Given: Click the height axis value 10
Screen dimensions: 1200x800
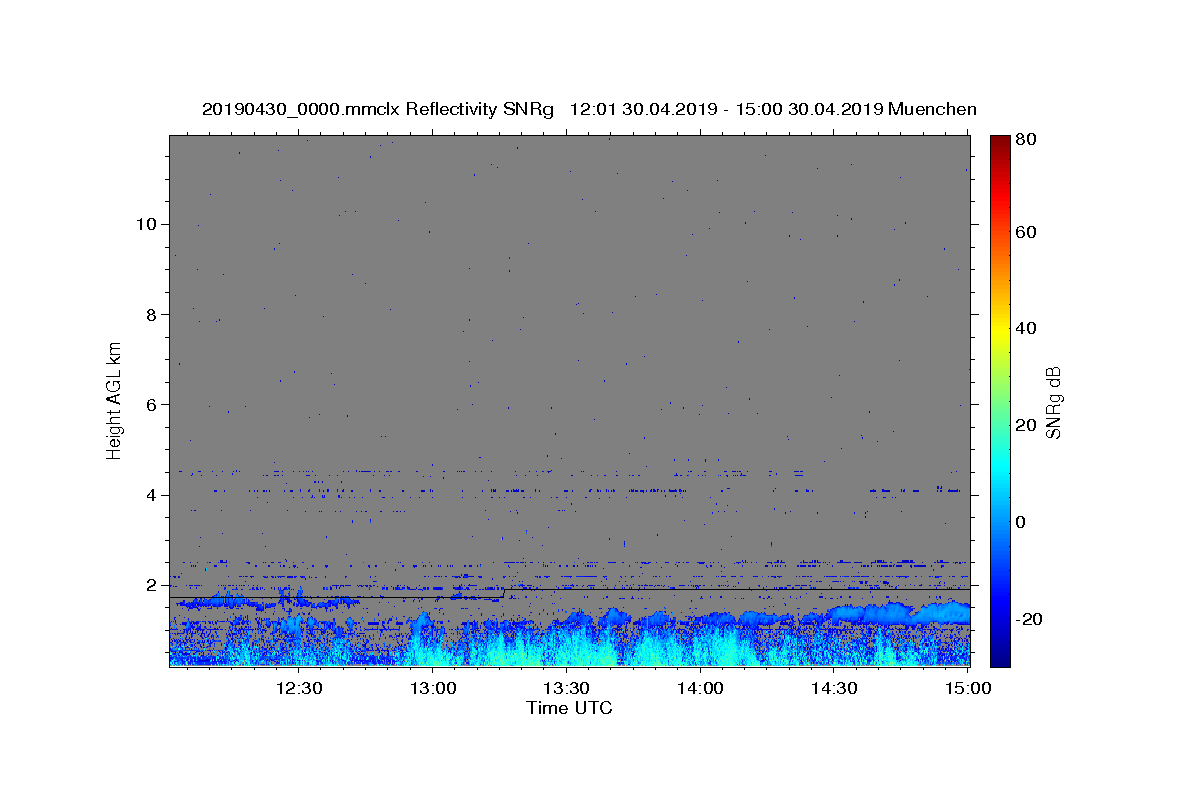Looking at the screenshot, I should 147,224.
